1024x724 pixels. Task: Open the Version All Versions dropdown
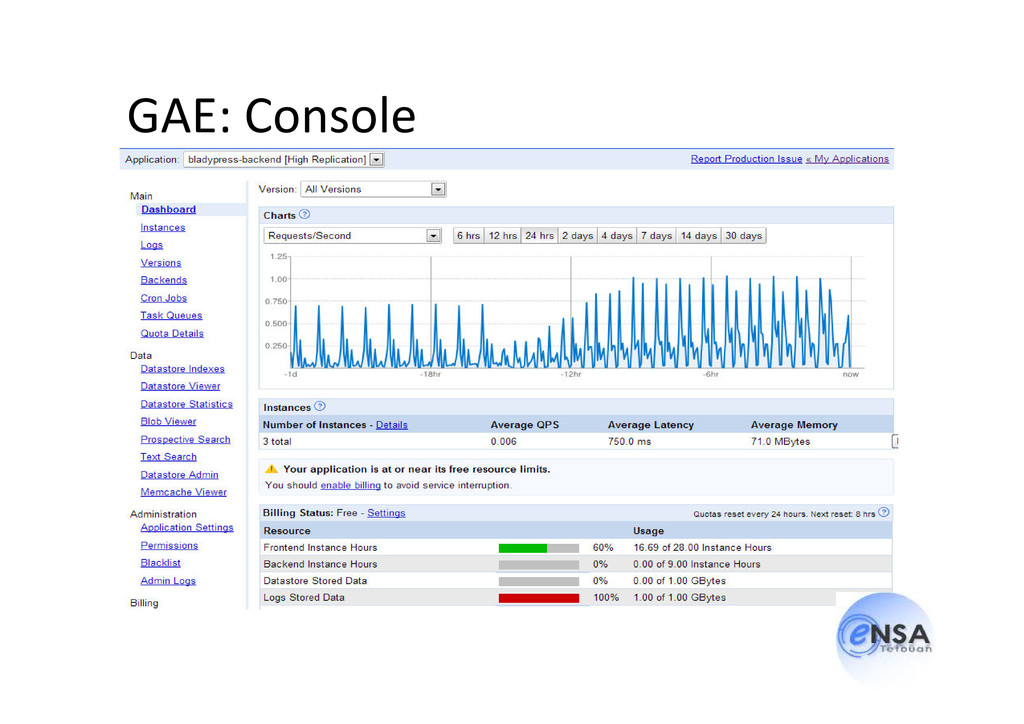click(373, 189)
